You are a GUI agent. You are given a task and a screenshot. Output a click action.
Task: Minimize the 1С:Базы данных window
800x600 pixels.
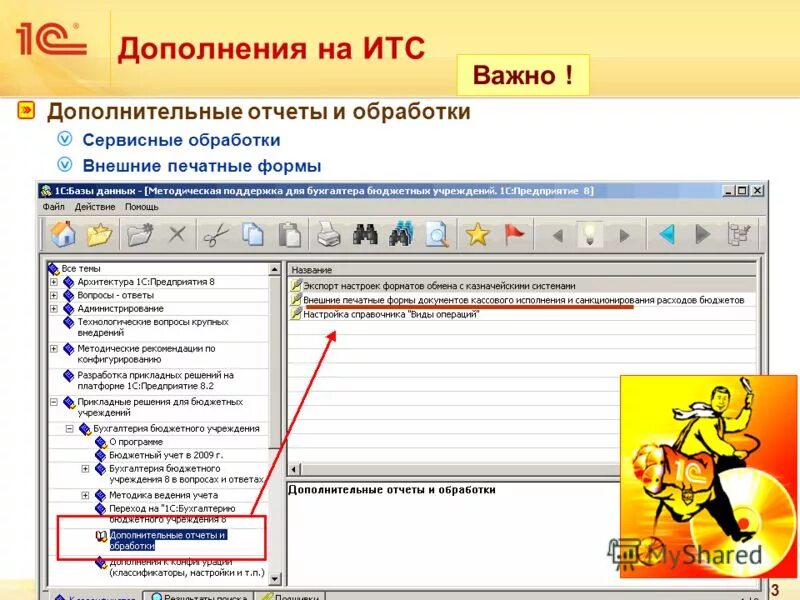[x=729, y=190]
